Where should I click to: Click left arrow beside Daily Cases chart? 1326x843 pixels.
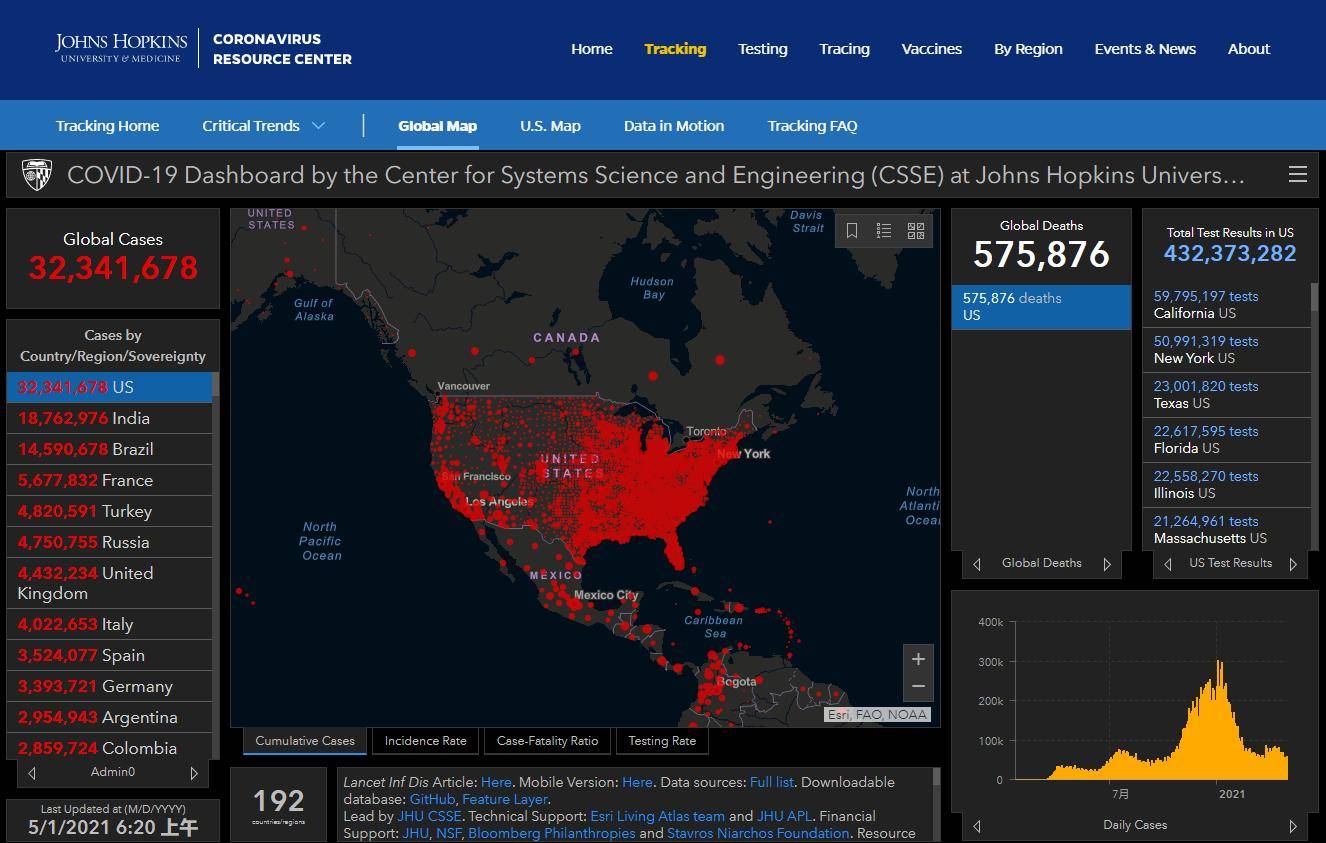point(977,826)
